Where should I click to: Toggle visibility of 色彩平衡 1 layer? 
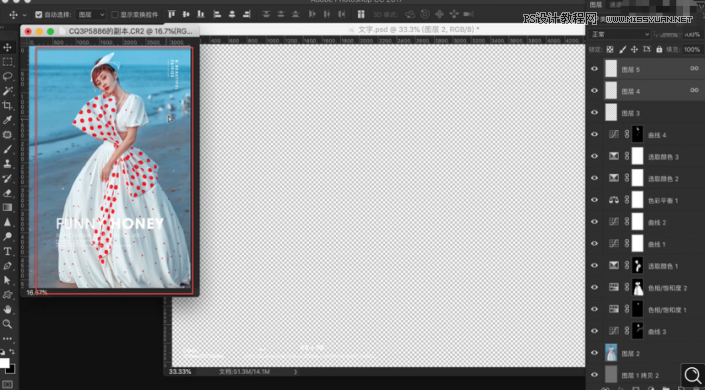tap(594, 200)
